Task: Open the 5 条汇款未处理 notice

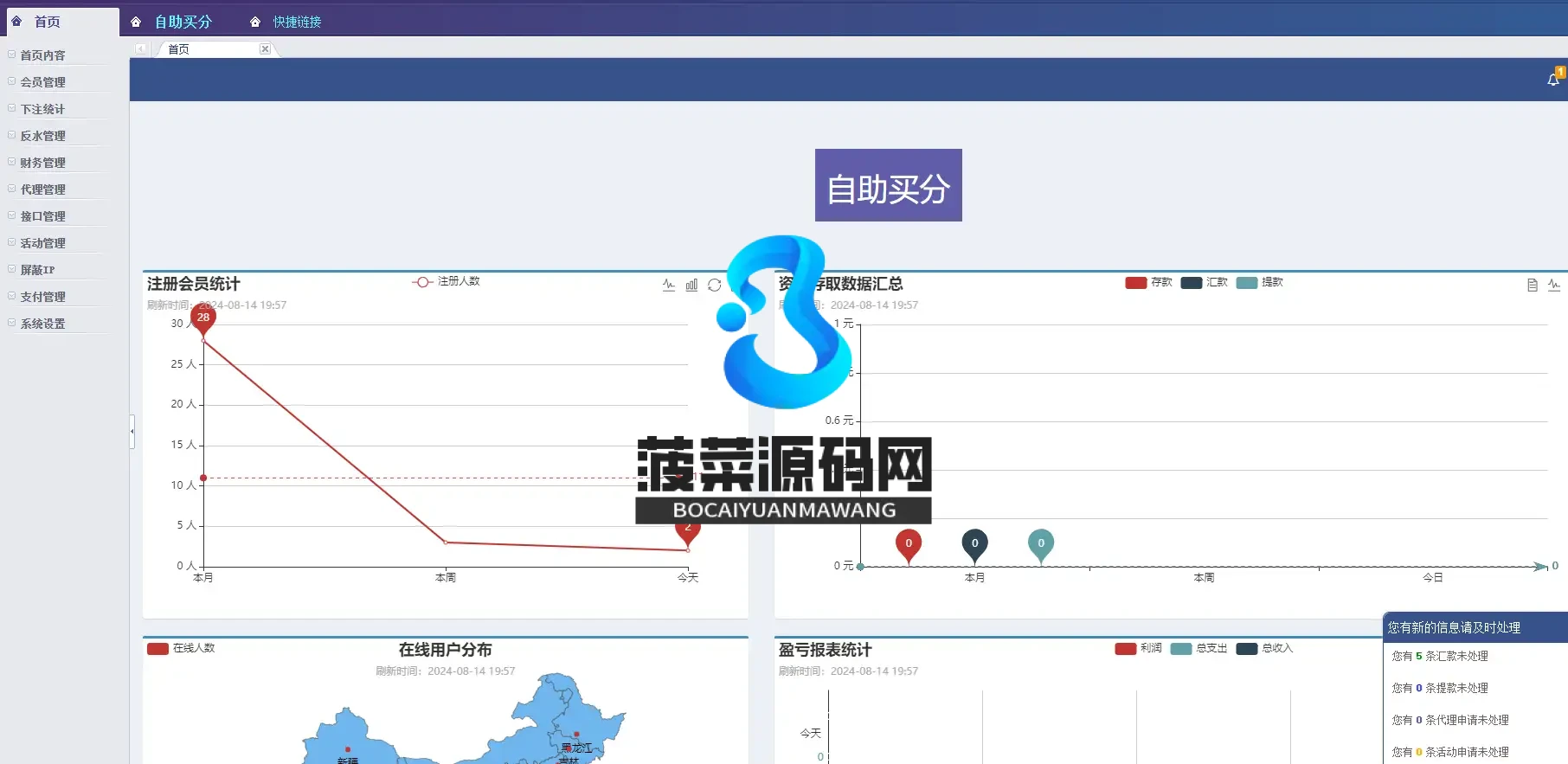Action: click(x=1440, y=656)
